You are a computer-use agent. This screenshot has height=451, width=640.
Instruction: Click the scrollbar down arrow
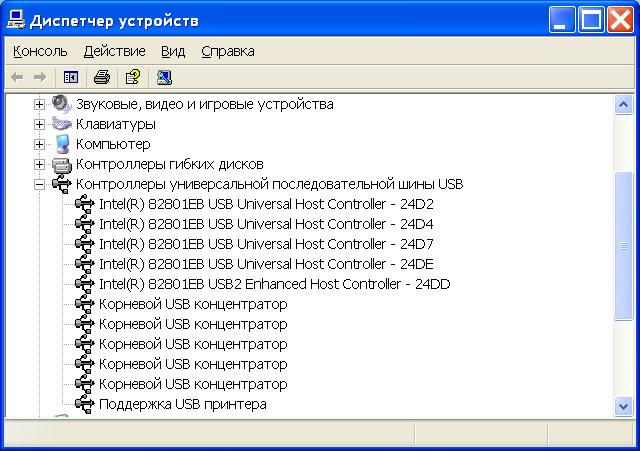click(624, 405)
